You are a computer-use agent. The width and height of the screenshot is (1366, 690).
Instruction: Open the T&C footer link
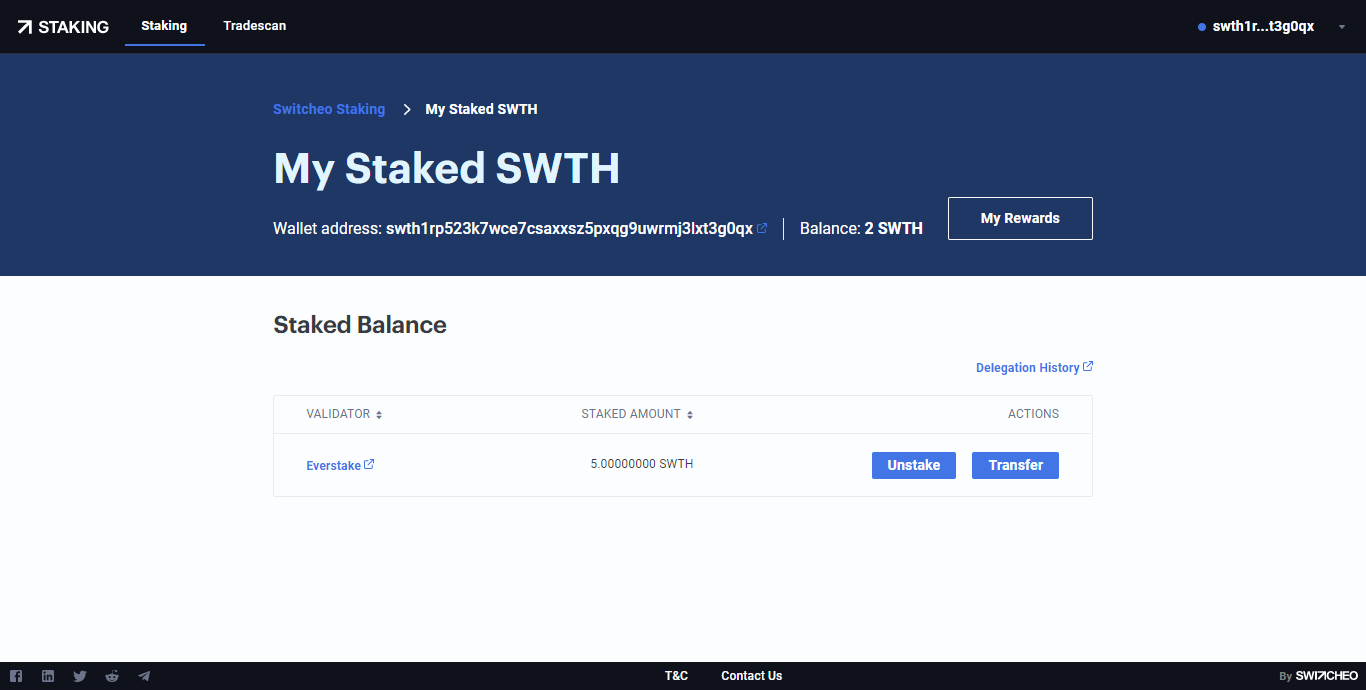tap(677, 676)
